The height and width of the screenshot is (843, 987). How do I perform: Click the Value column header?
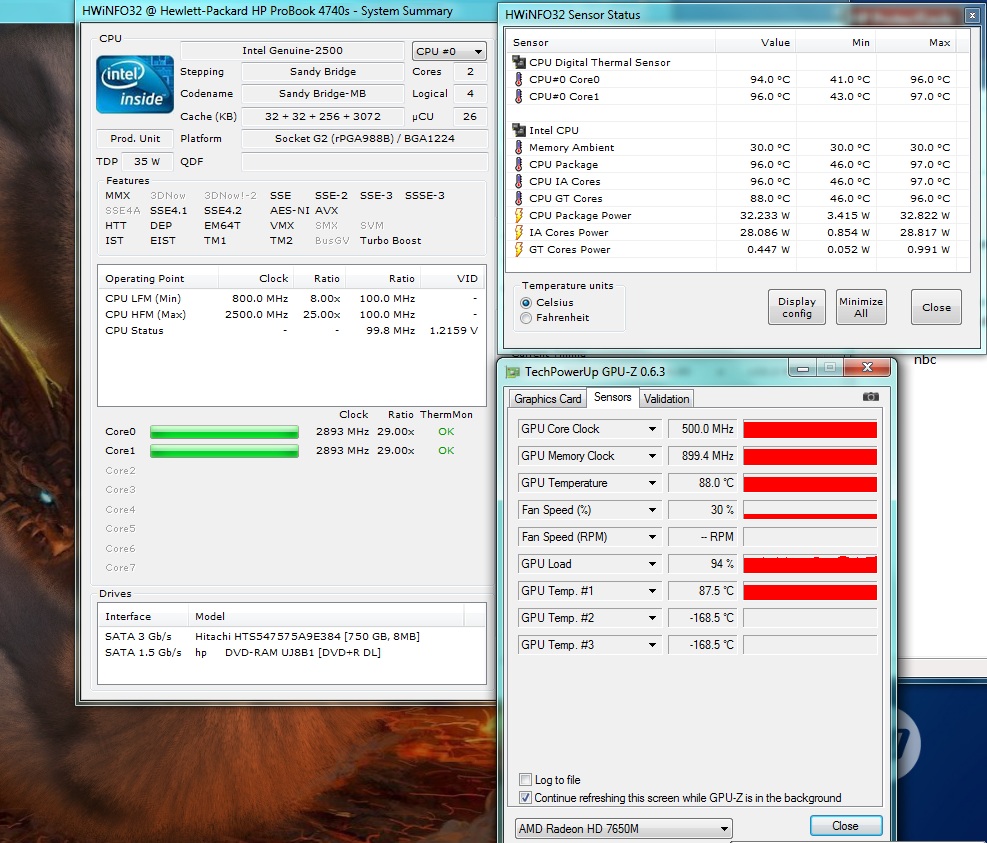[x=755, y=43]
